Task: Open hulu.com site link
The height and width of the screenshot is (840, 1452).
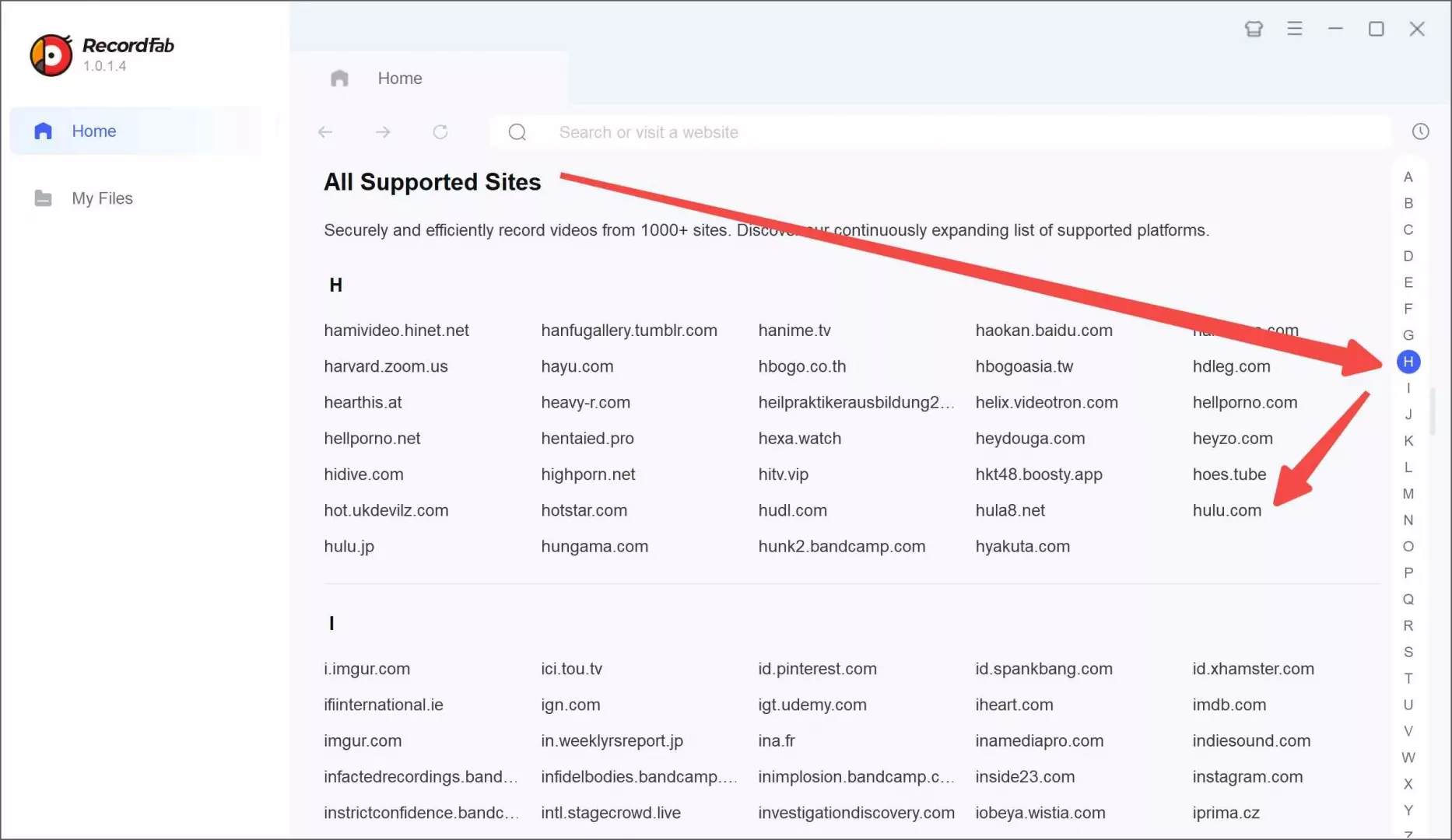Action: coord(1227,511)
